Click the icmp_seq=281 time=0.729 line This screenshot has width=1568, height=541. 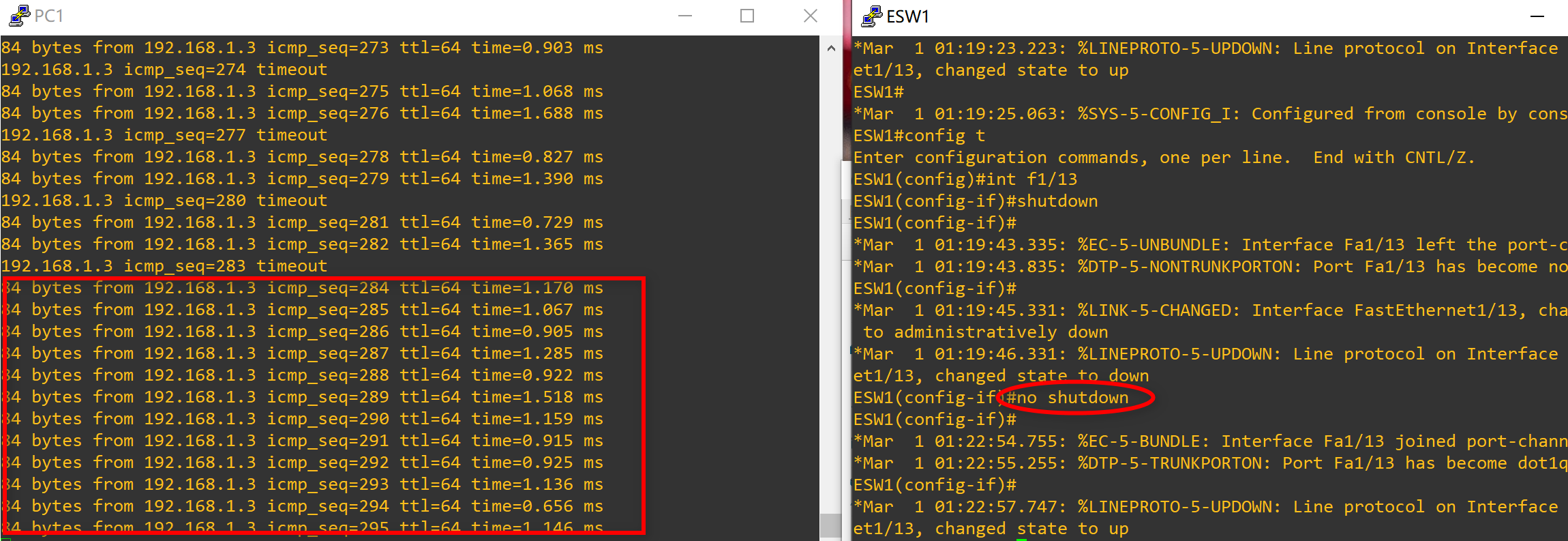302,222
